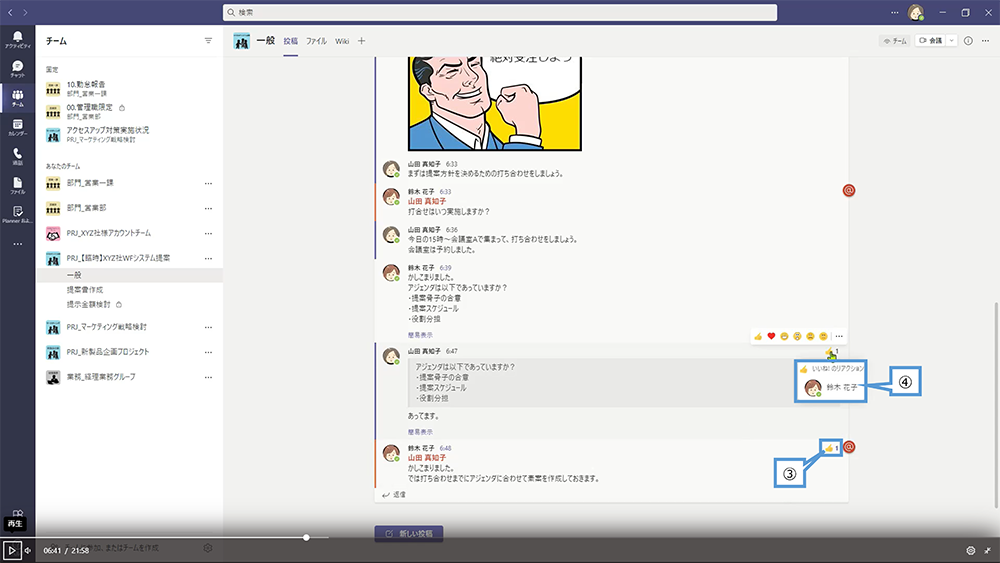Open the Activity bell in left rail

coord(17,39)
